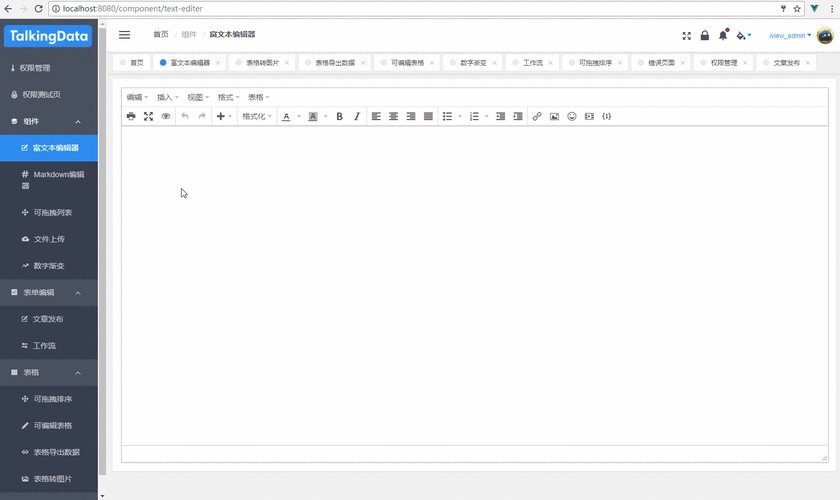Collapse the 表单编辑 sidebar group
The width and height of the screenshot is (840, 500).
point(49,293)
